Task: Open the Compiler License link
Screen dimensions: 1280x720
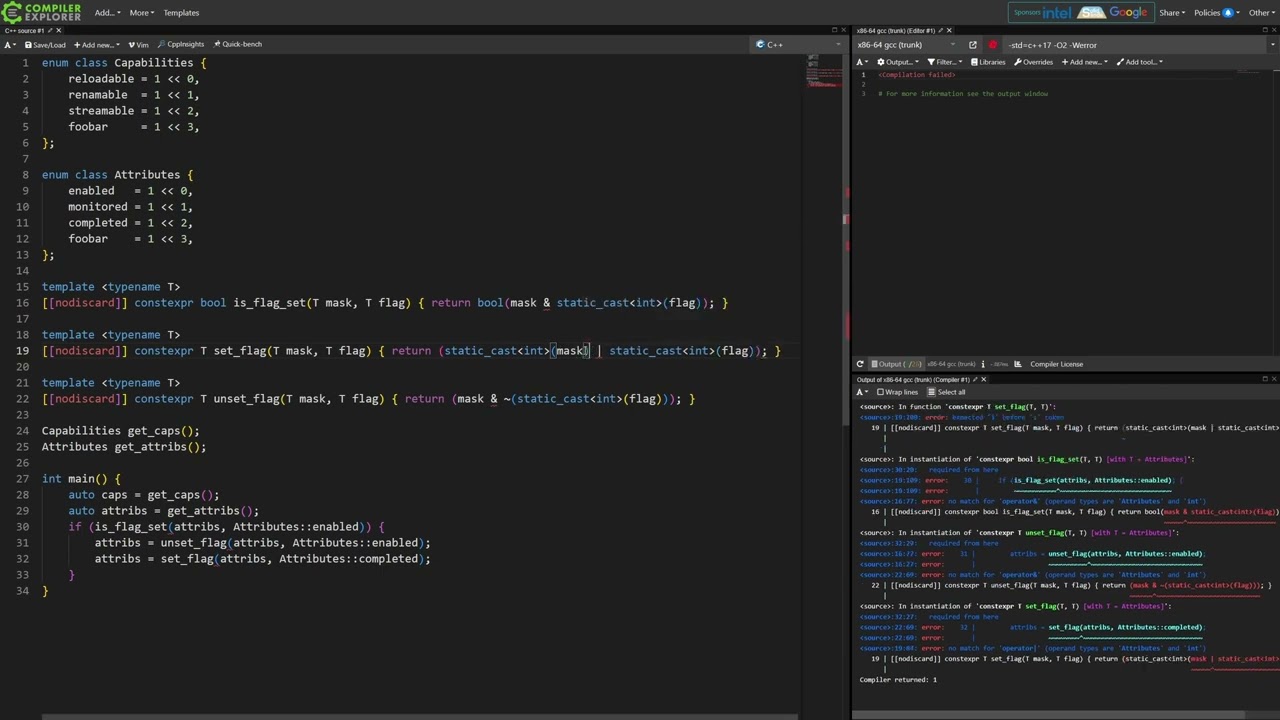Action: (1056, 364)
